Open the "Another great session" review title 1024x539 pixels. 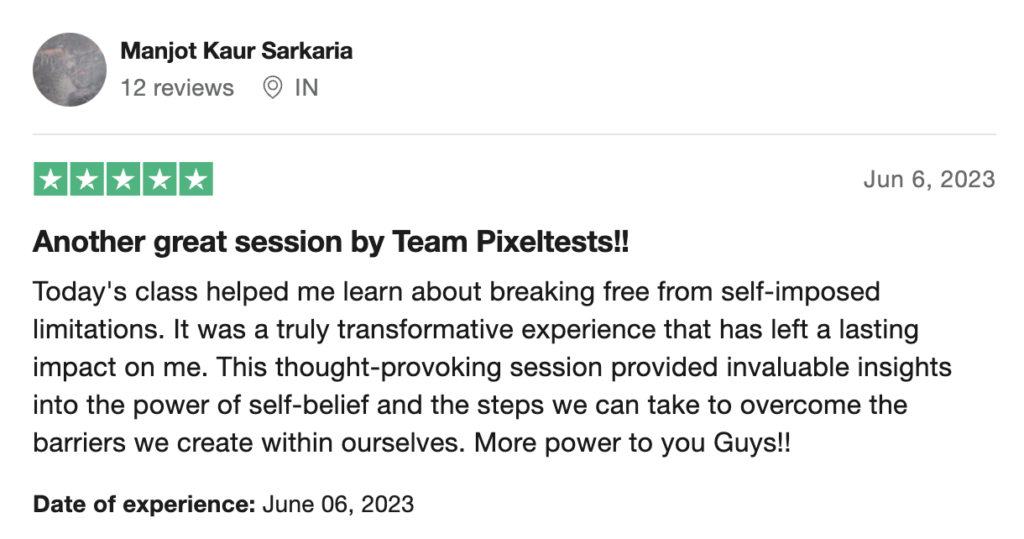tap(331, 242)
